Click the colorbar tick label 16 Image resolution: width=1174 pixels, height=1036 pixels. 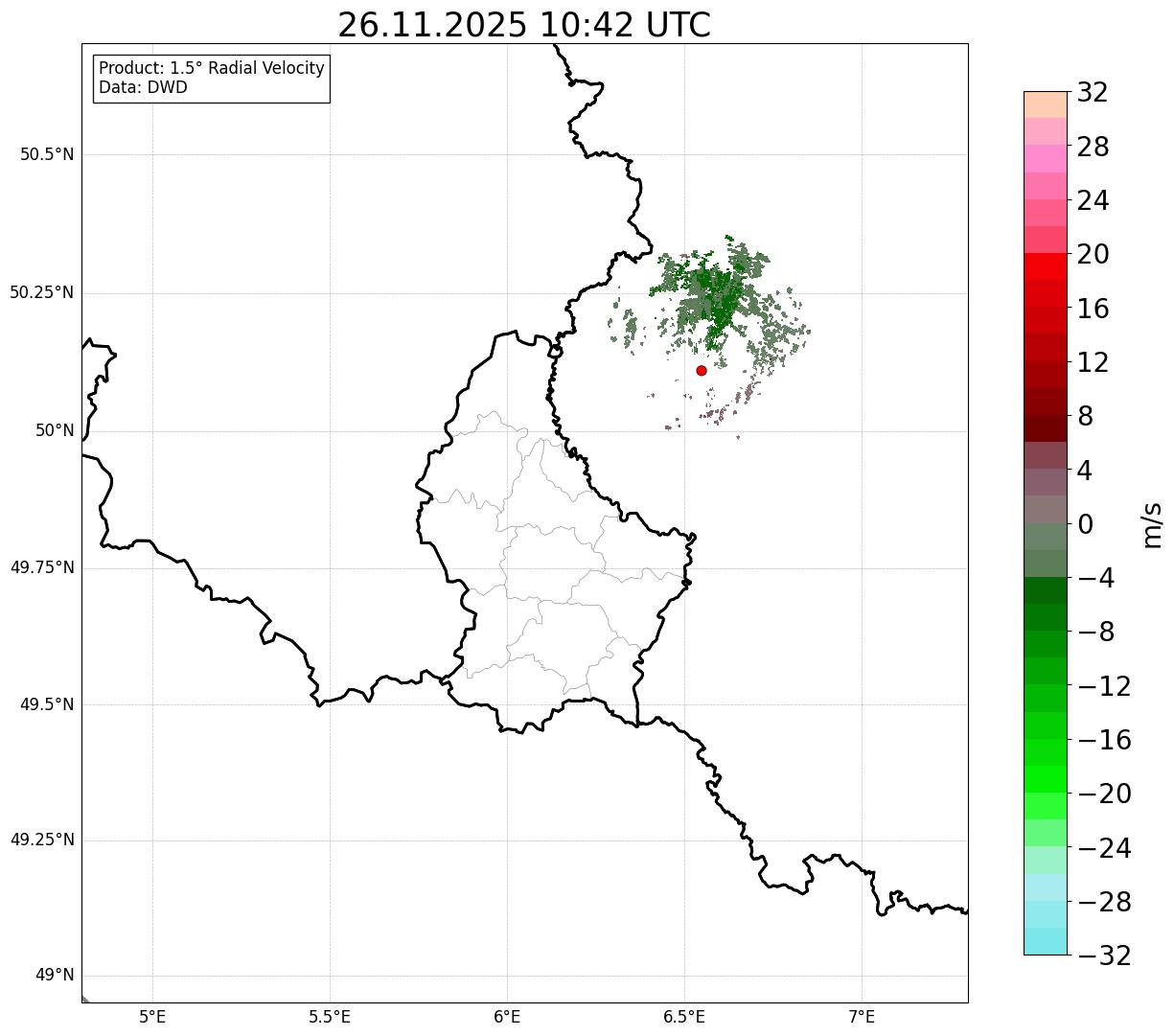(x=1093, y=309)
